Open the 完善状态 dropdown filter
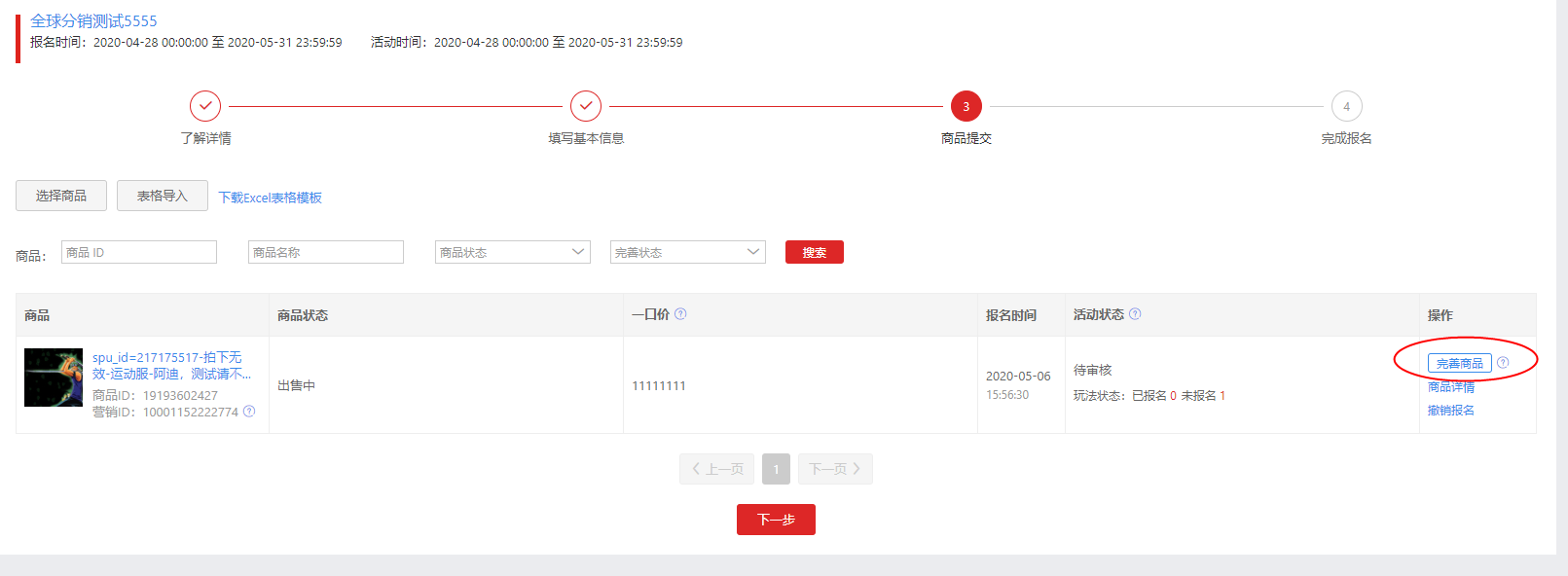The height and width of the screenshot is (576, 1568). click(x=687, y=252)
